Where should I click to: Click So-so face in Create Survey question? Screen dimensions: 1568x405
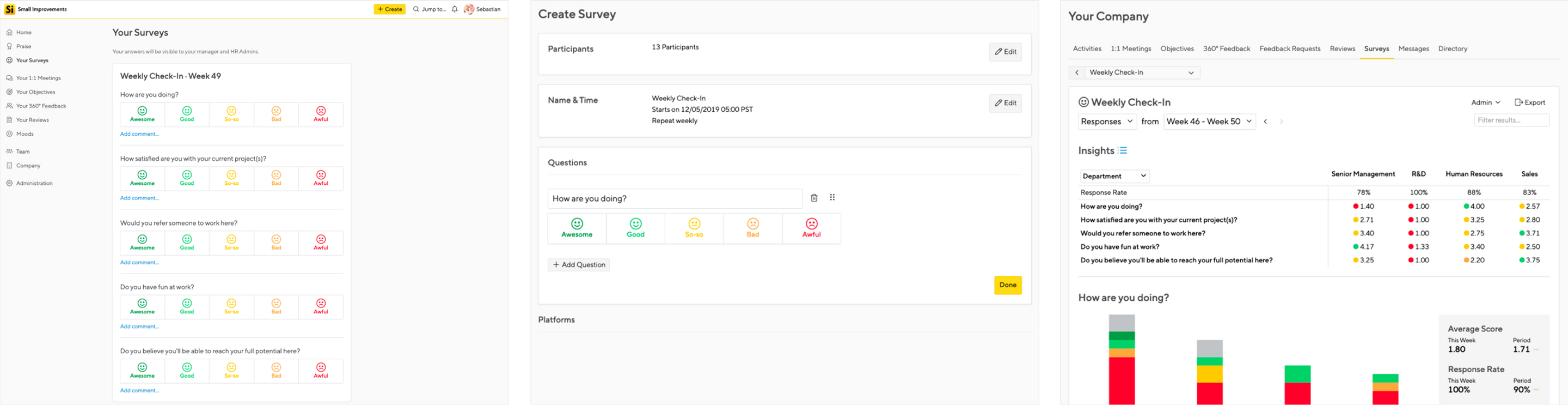point(694,228)
